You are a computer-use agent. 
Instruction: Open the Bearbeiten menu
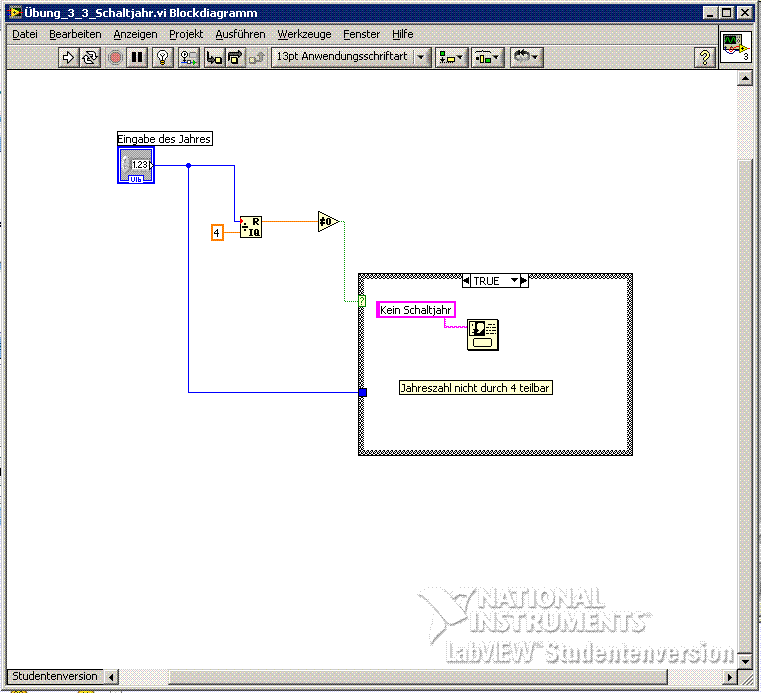pyautogui.click(x=75, y=34)
